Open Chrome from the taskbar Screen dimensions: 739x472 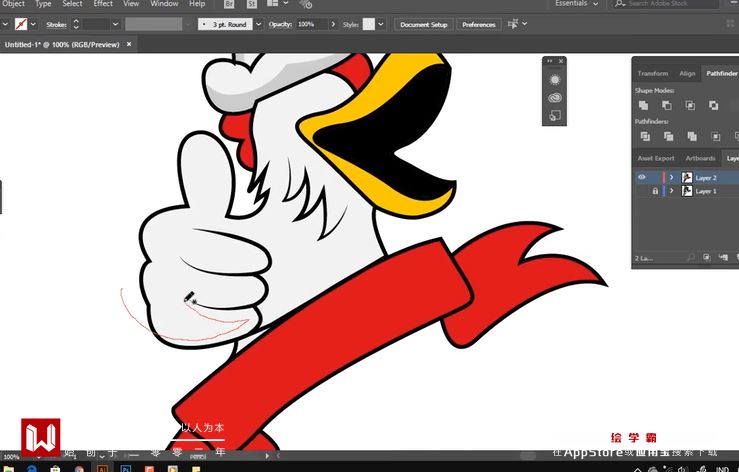79,469
